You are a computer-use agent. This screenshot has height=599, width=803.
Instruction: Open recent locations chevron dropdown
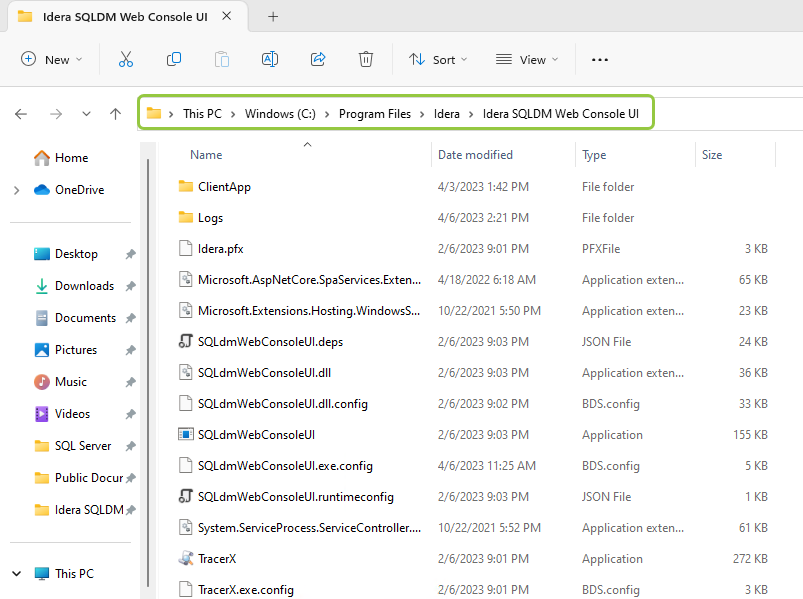86,114
